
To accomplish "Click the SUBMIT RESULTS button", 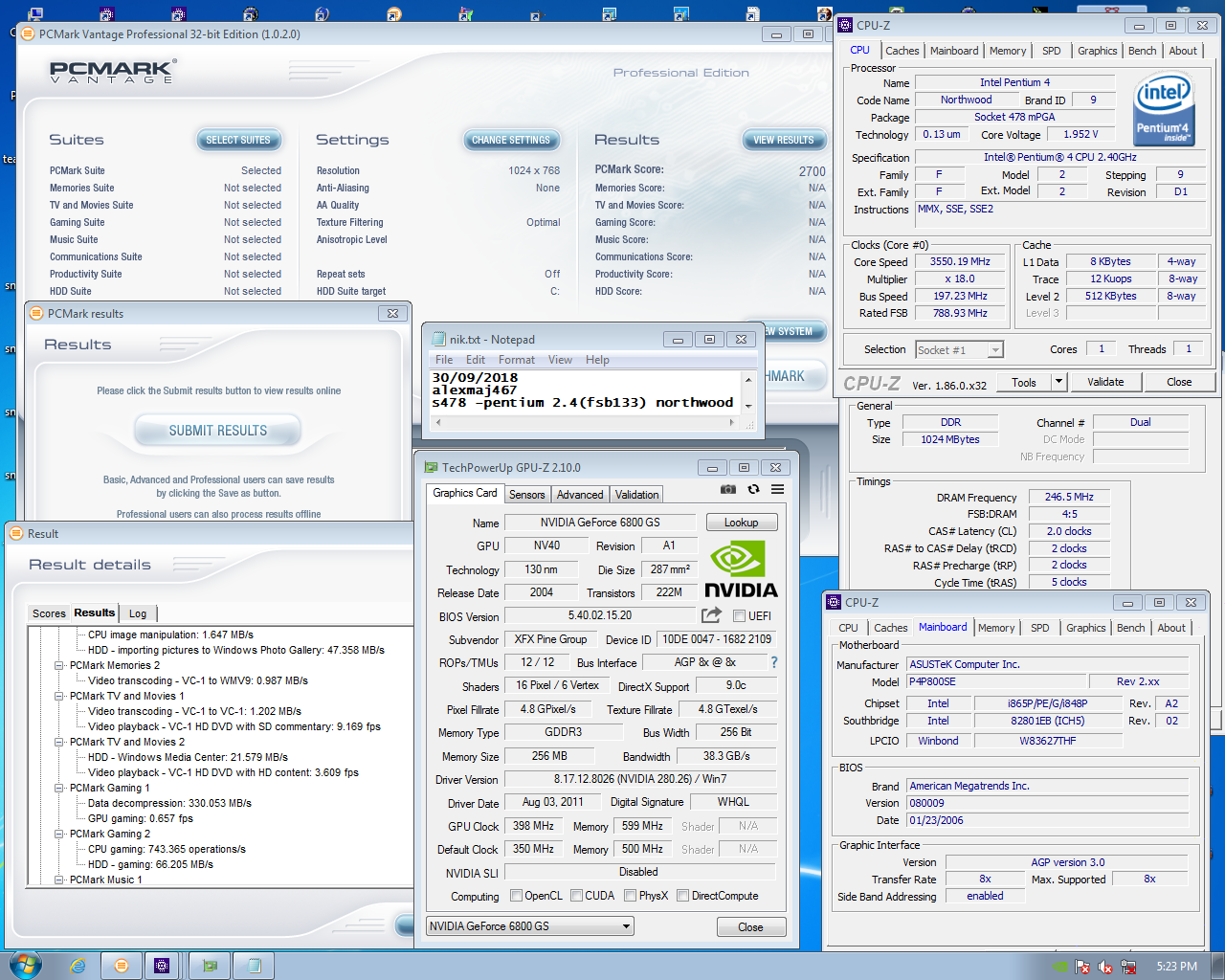I will pyautogui.click(x=218, y=431).
